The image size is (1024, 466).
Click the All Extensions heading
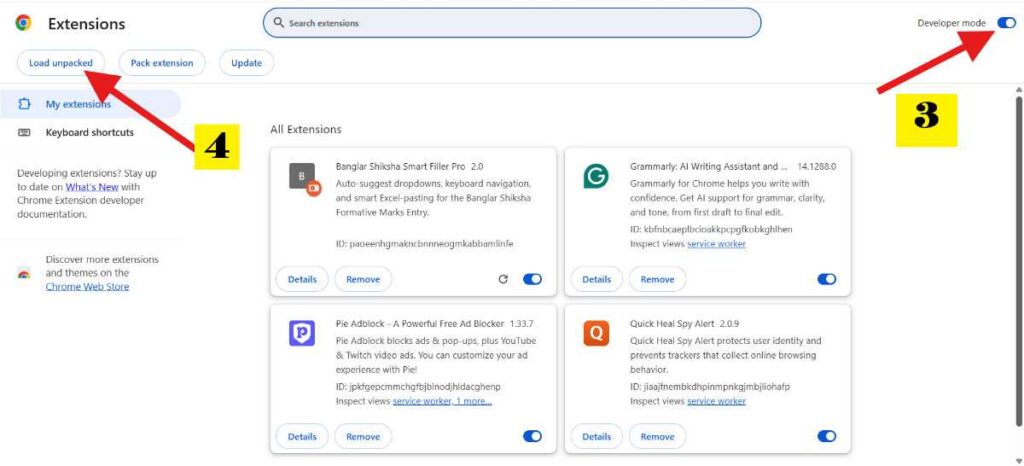tap(306, 129)
